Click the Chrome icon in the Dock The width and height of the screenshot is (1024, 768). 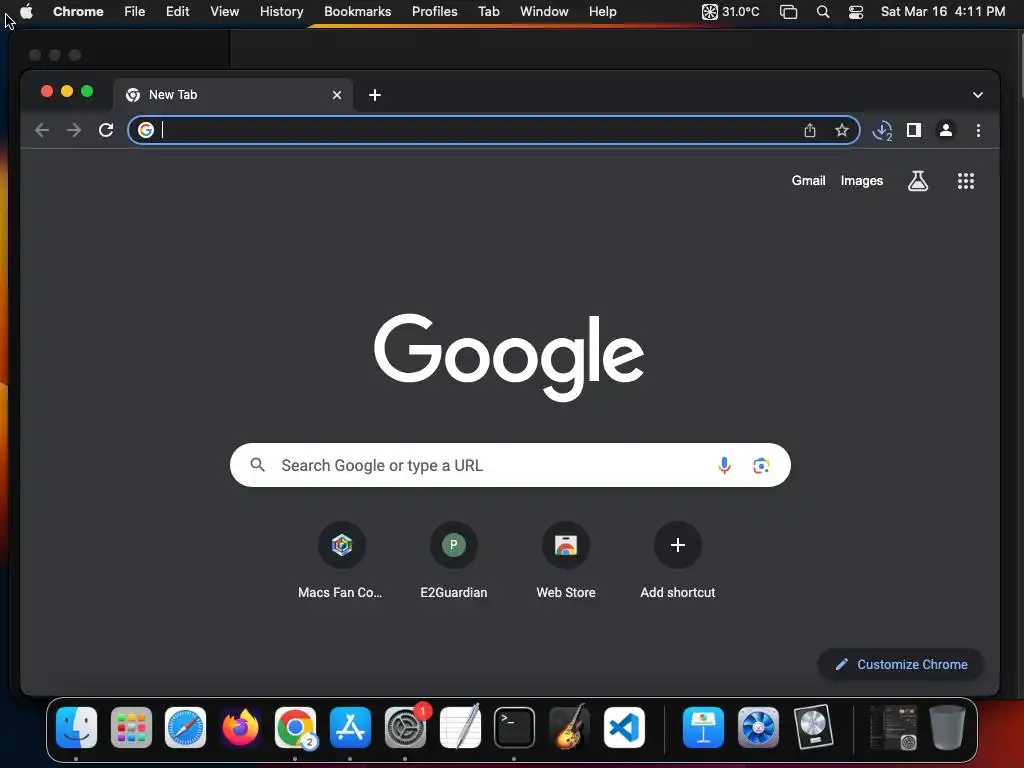tap(295, 727)
